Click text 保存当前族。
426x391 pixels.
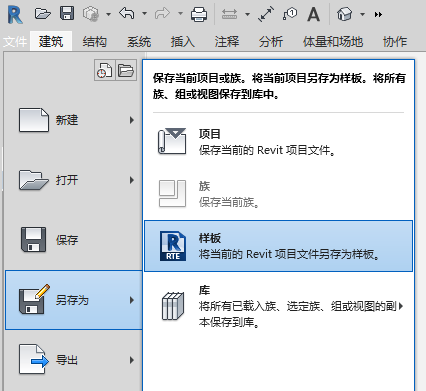pyautogui.click(x=229, y=202)
